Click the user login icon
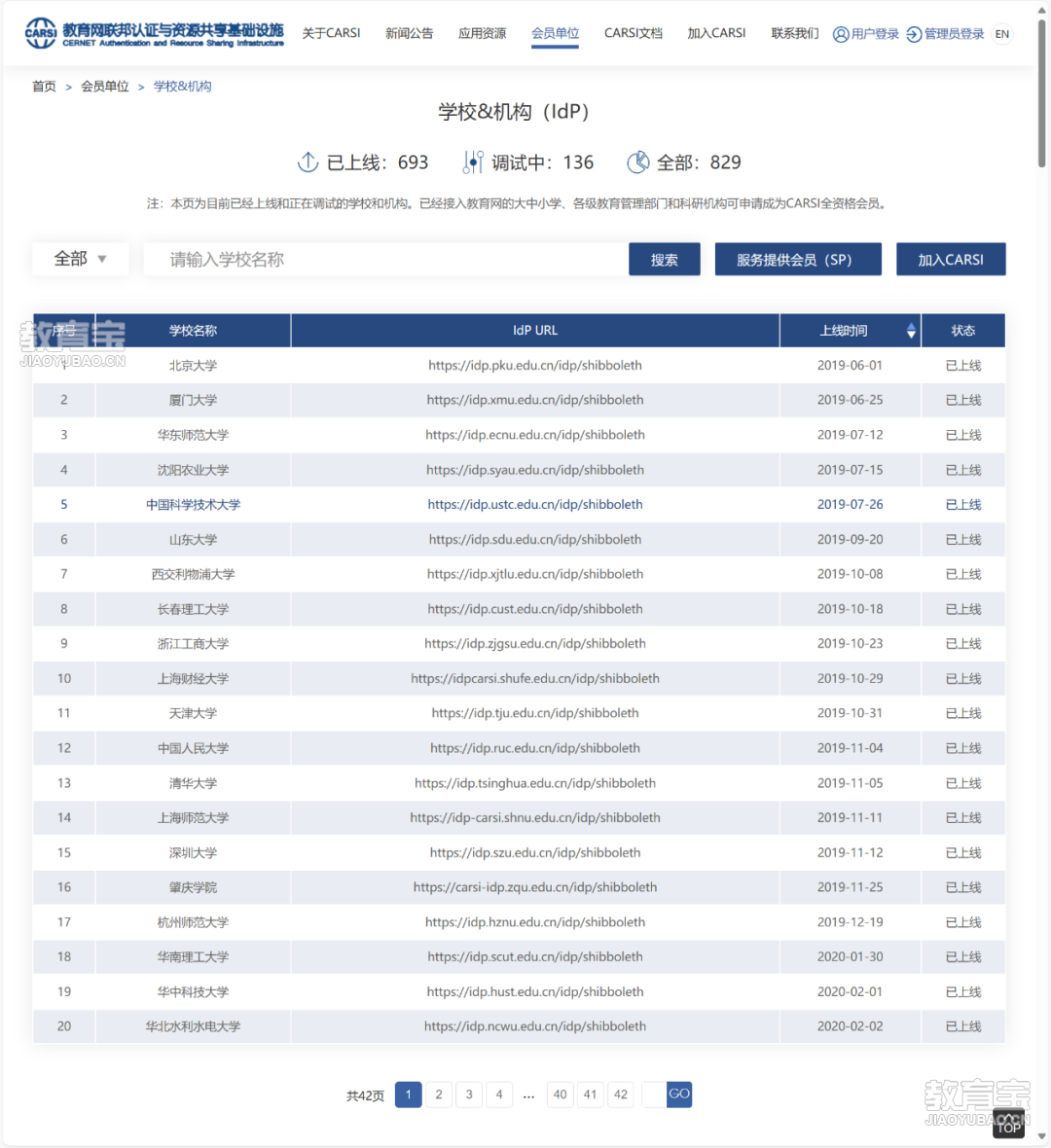Screen dimensions: 1051x1148 click(x=841, y=34)
